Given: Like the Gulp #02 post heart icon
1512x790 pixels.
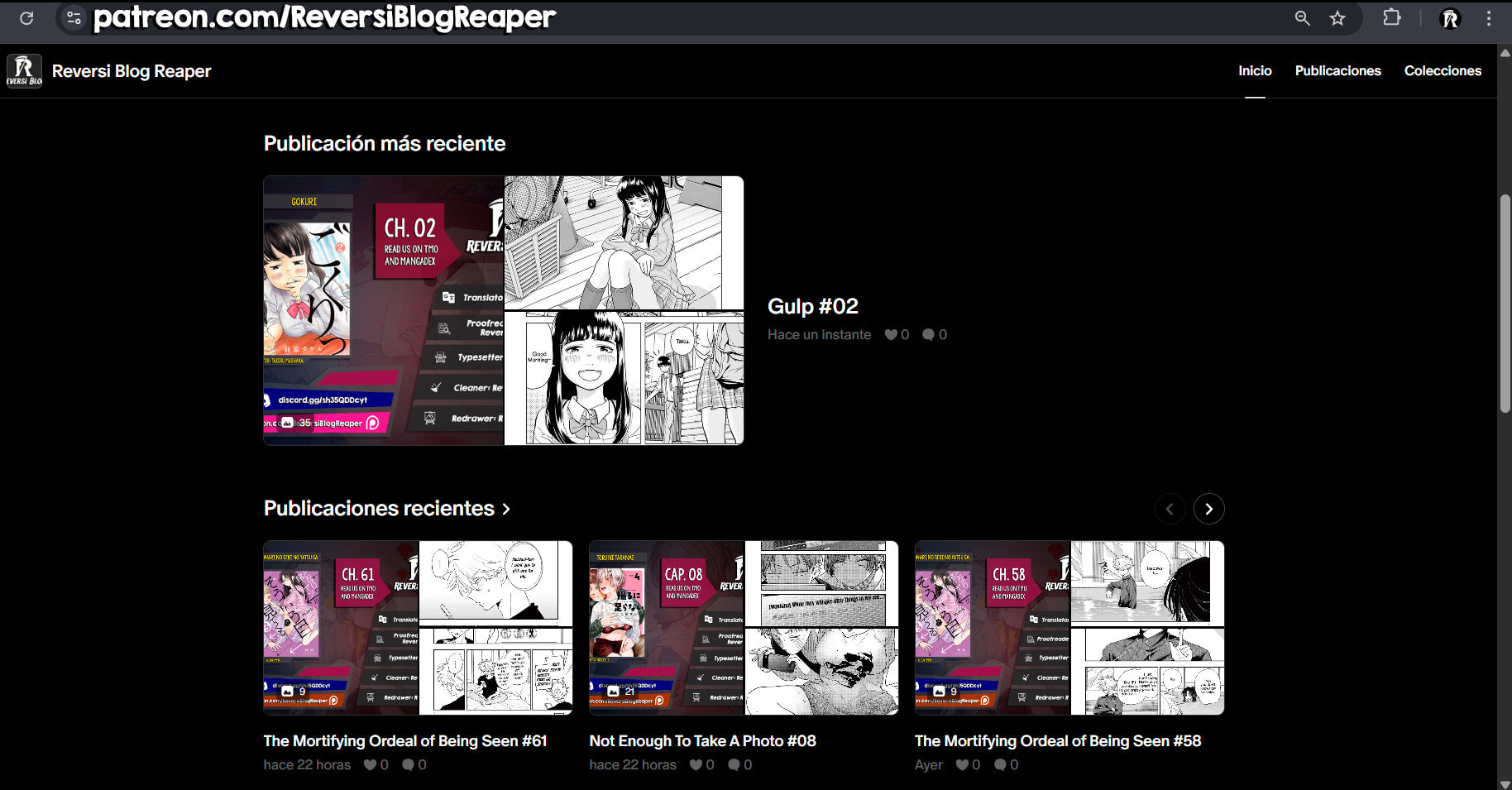Looking at the screenshot, I should [x=891, y=334].
